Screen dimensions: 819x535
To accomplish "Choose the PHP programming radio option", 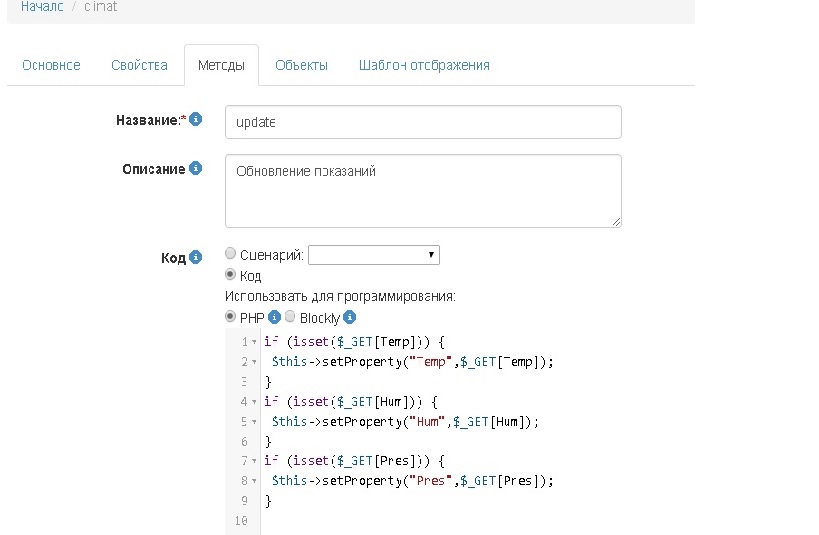I will [x=231, y=317].
